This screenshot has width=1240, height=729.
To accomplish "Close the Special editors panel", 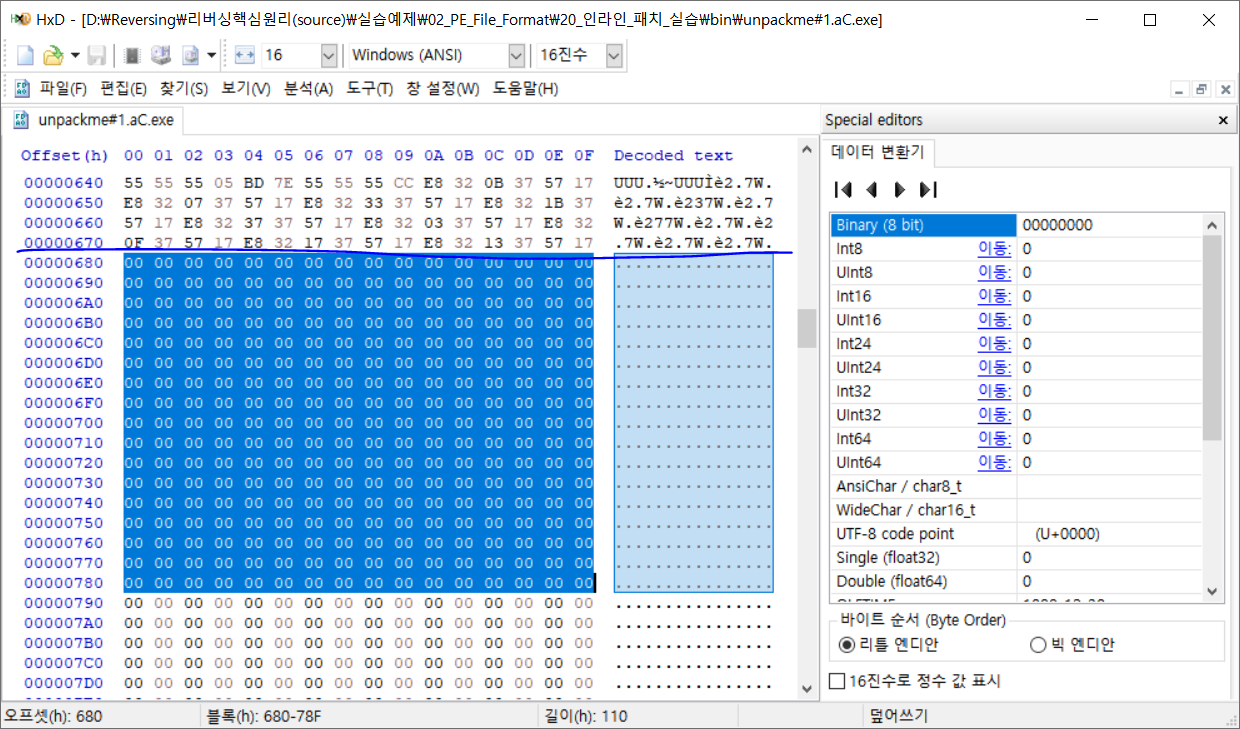I will pos(1222,120).
